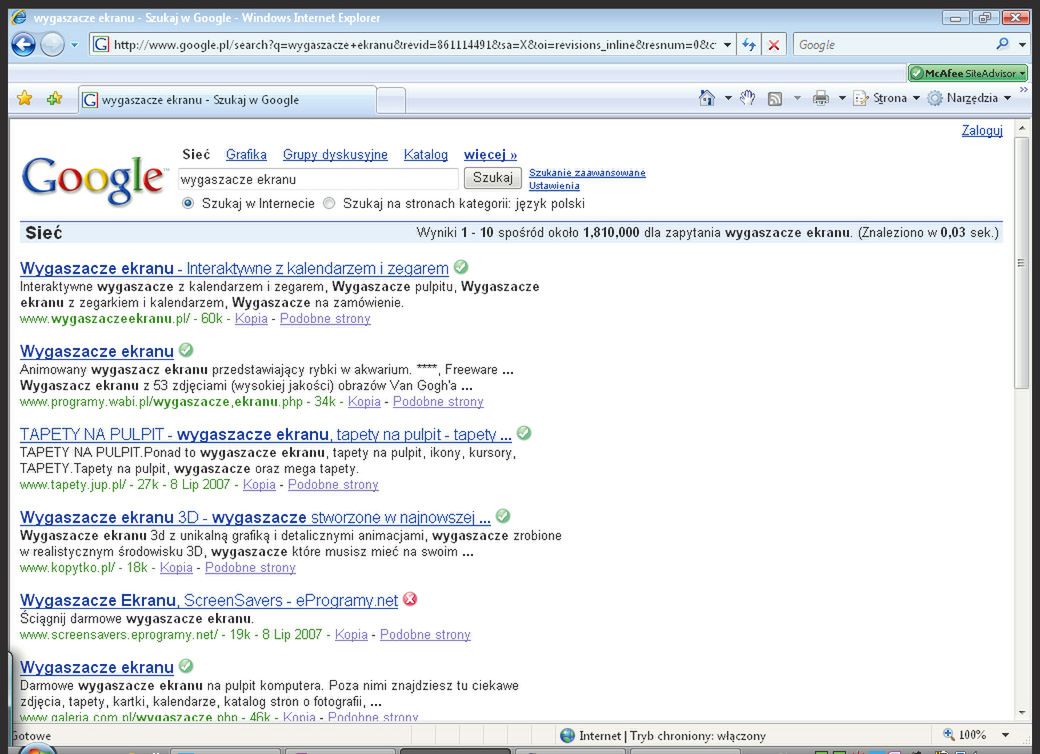The width and height of the screenshot is (1040, 754).
Task: Select the Szukaj w Internecie radio button
Action: (188, 203)
